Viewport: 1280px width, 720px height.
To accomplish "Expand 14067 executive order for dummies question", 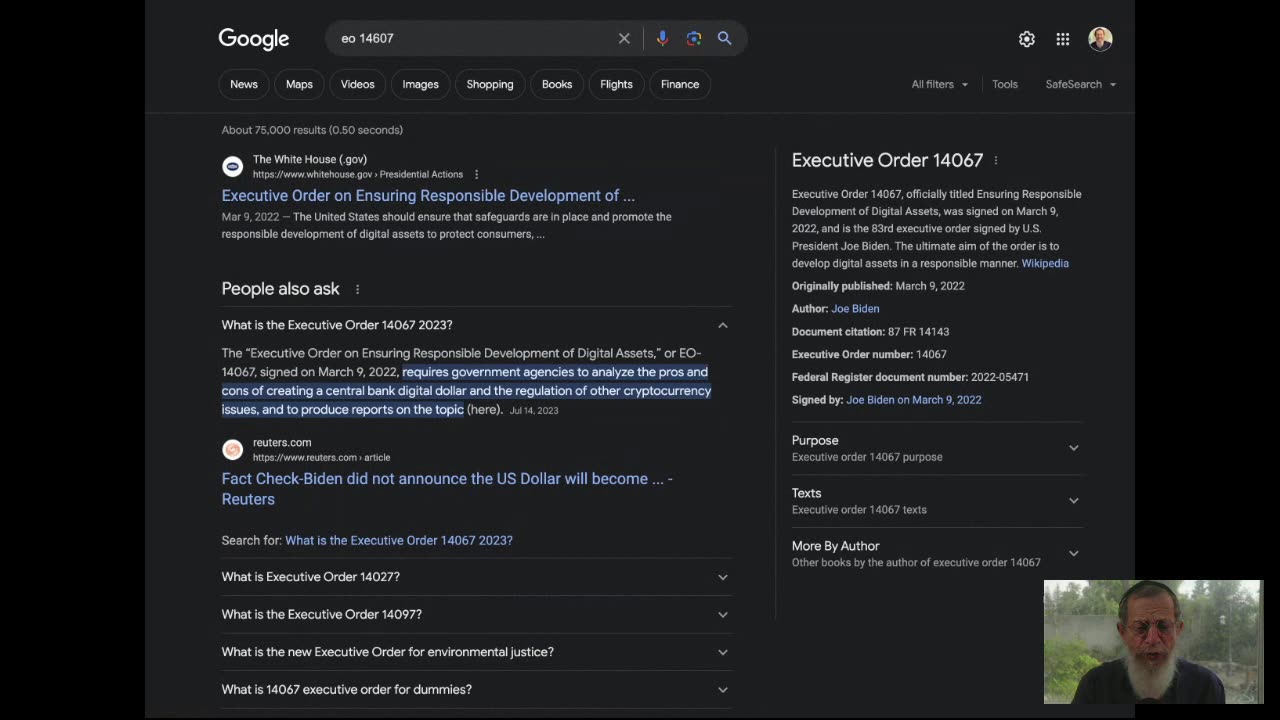I will 476,689.
